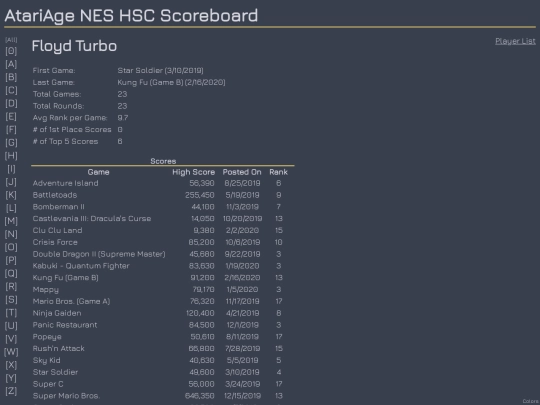The image size is (540, 405).
Task: Select the Panic Restaurant game entry
Action: [x=65, y=325]
